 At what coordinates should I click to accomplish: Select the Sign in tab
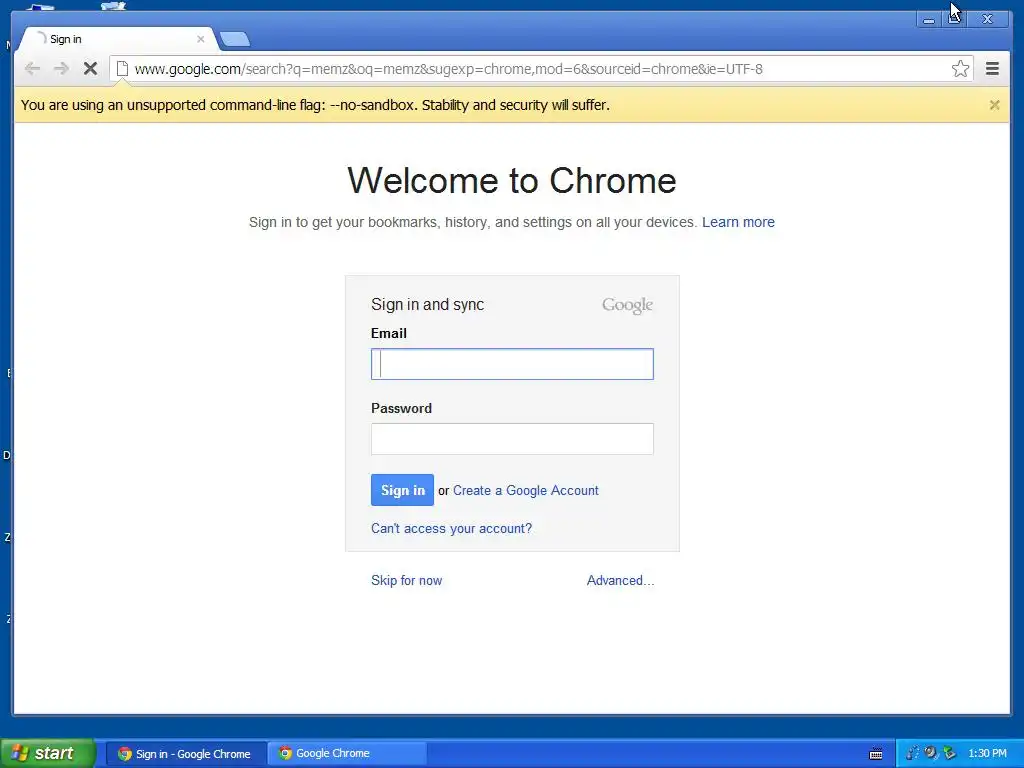click(x=116, y=39)
